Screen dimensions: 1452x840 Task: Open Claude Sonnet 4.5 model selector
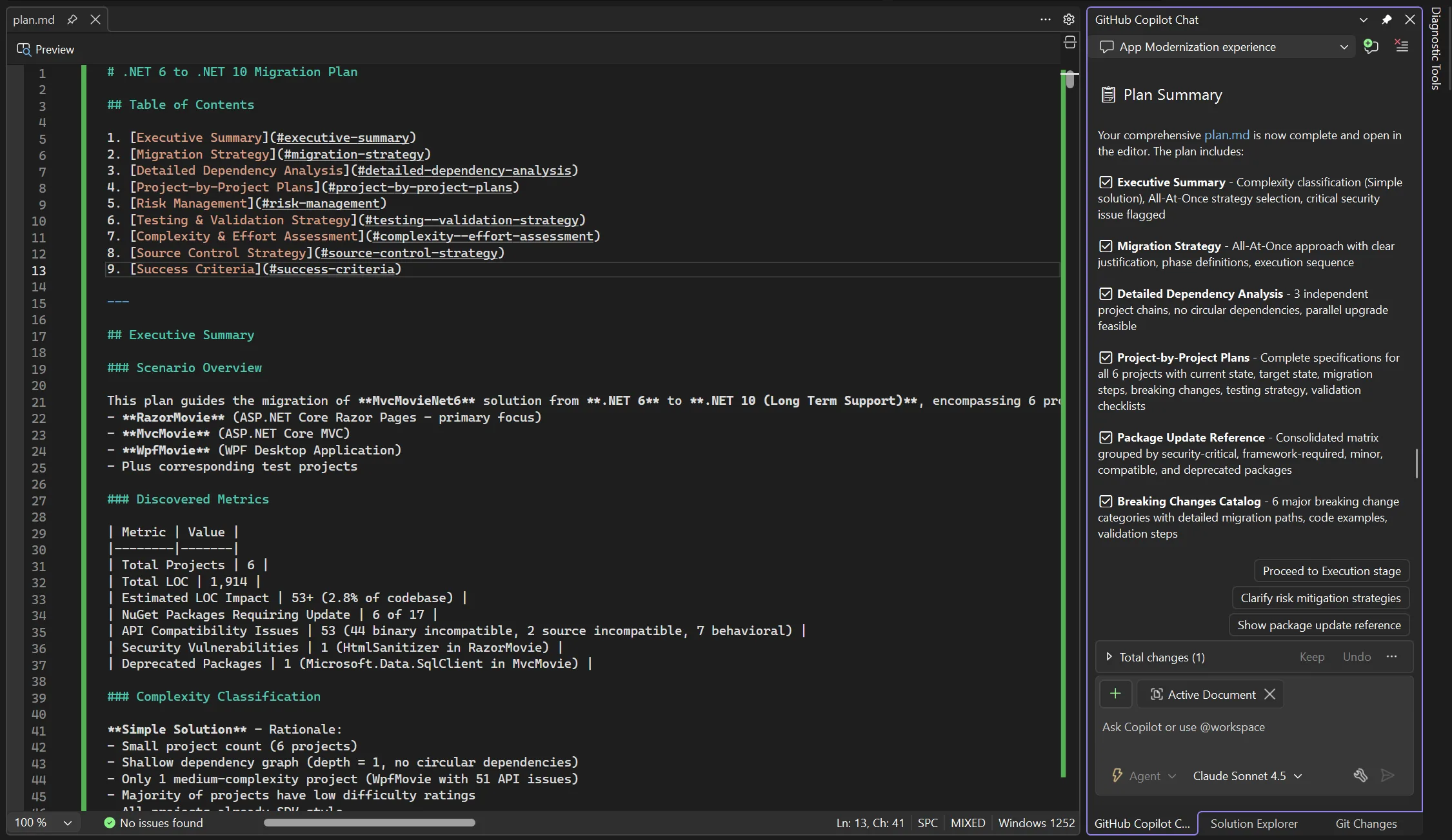pyautogui.click(x=1247, y=776)
